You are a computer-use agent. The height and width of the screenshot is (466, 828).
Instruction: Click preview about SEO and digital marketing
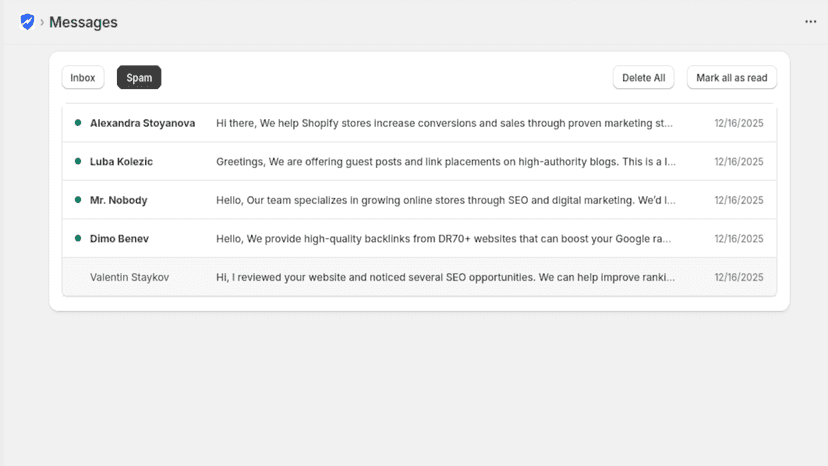coord(446,200)
